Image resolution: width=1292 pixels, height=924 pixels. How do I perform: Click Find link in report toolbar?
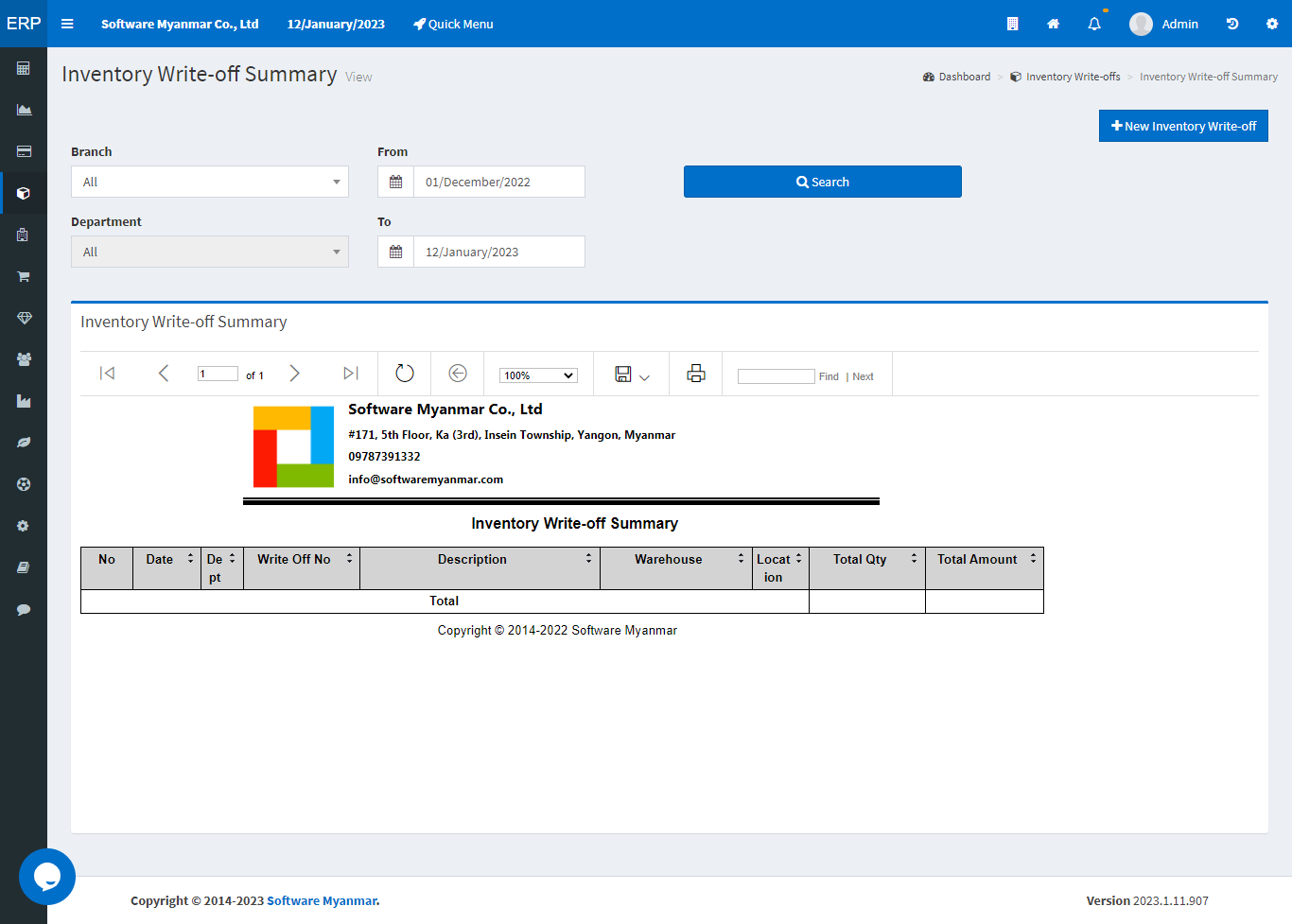(829, 376)
